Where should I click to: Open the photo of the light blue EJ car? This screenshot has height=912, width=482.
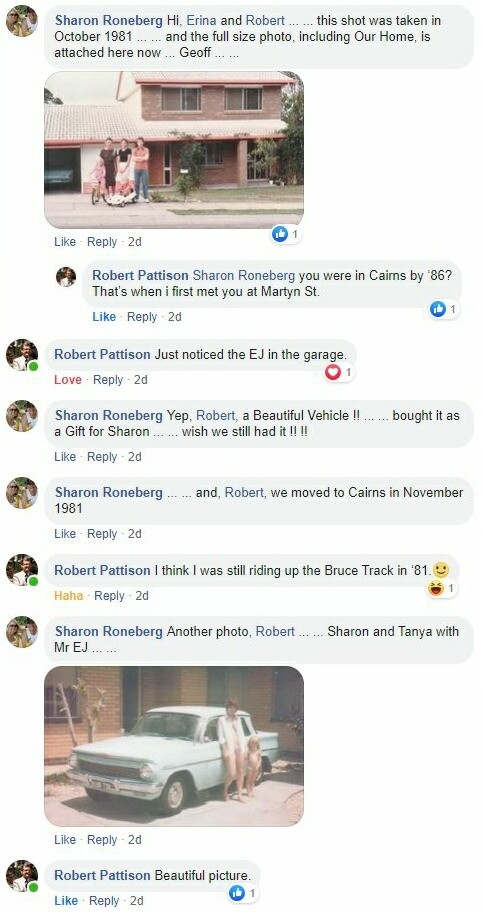point(174,746)
